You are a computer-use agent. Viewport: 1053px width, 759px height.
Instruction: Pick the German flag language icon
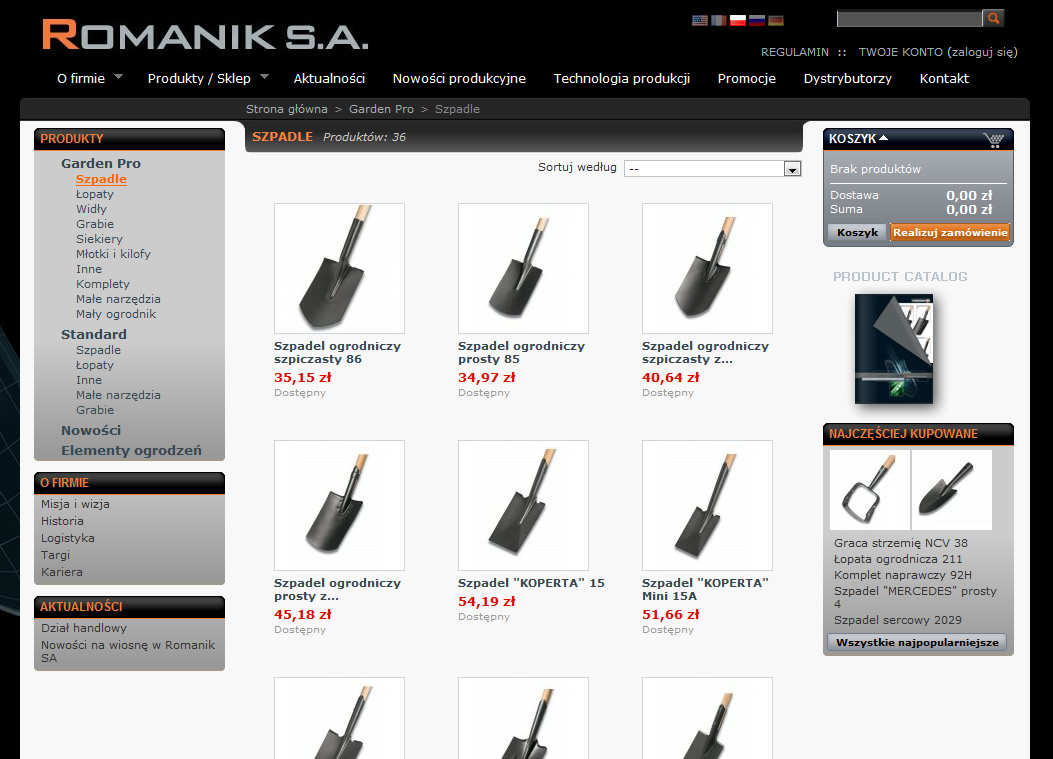point(776,20)
